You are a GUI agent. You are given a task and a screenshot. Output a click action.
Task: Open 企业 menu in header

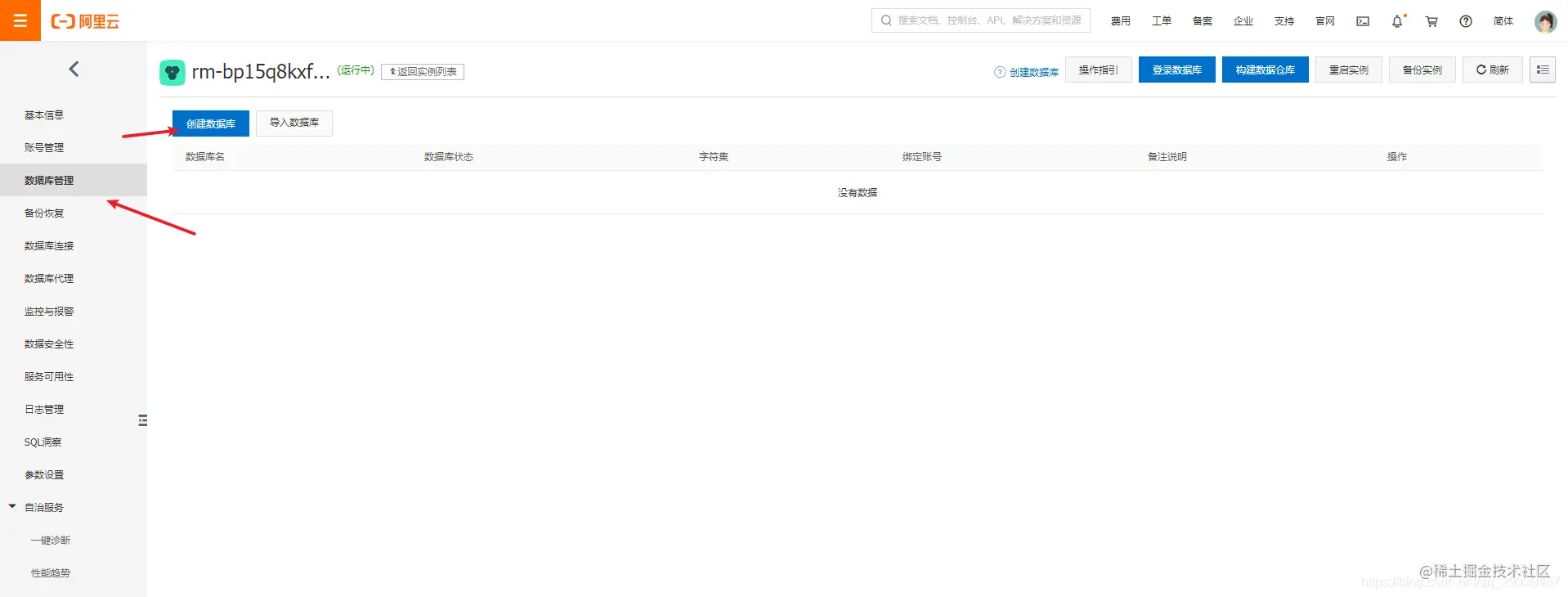1243,21
